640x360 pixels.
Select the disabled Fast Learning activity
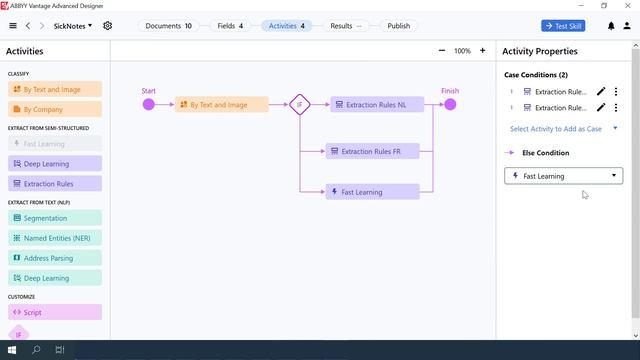(55, 144)
